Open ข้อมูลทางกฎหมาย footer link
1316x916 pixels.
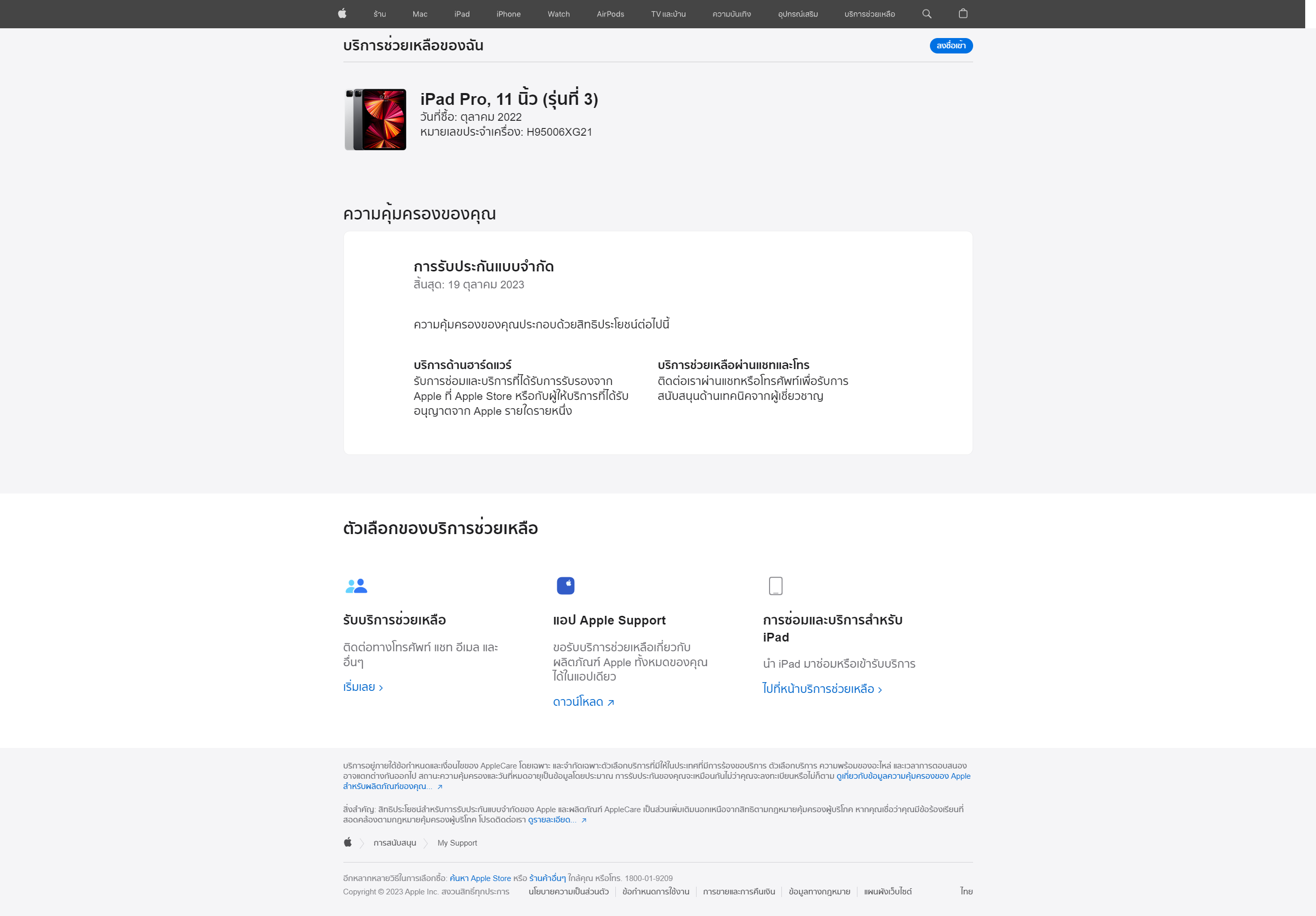click(x=819, y=891)
